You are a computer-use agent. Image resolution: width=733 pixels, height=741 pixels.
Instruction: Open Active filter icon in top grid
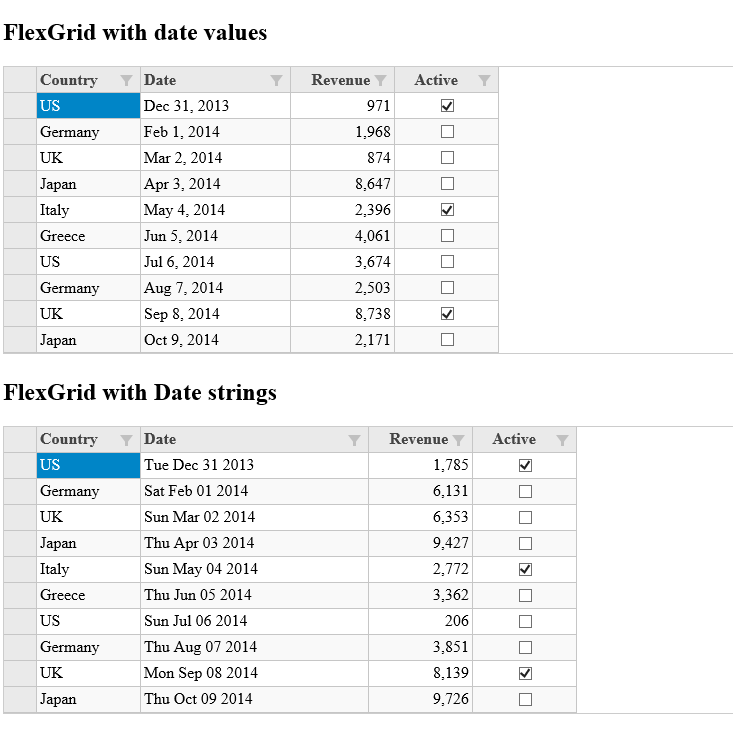click(x=484, y=80)
